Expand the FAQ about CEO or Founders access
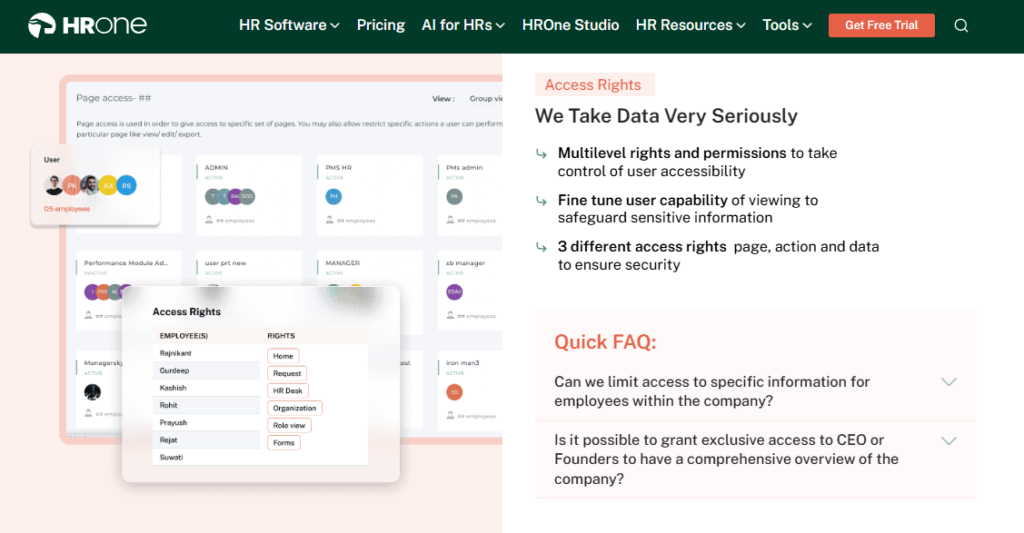The width and height of the screenshot is (1024, 533). tap(756, 459)
